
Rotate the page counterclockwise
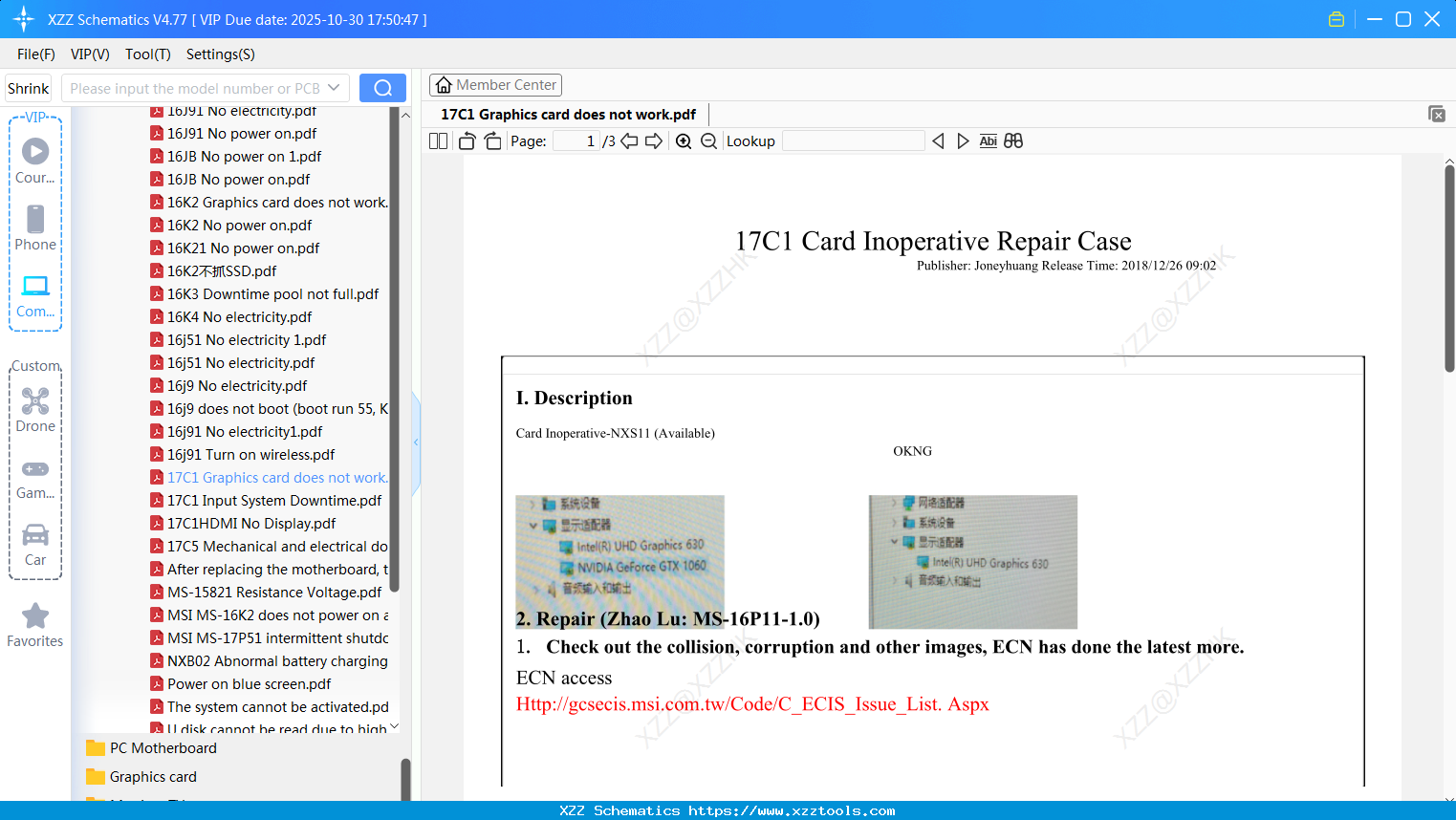tap(467, 141)
